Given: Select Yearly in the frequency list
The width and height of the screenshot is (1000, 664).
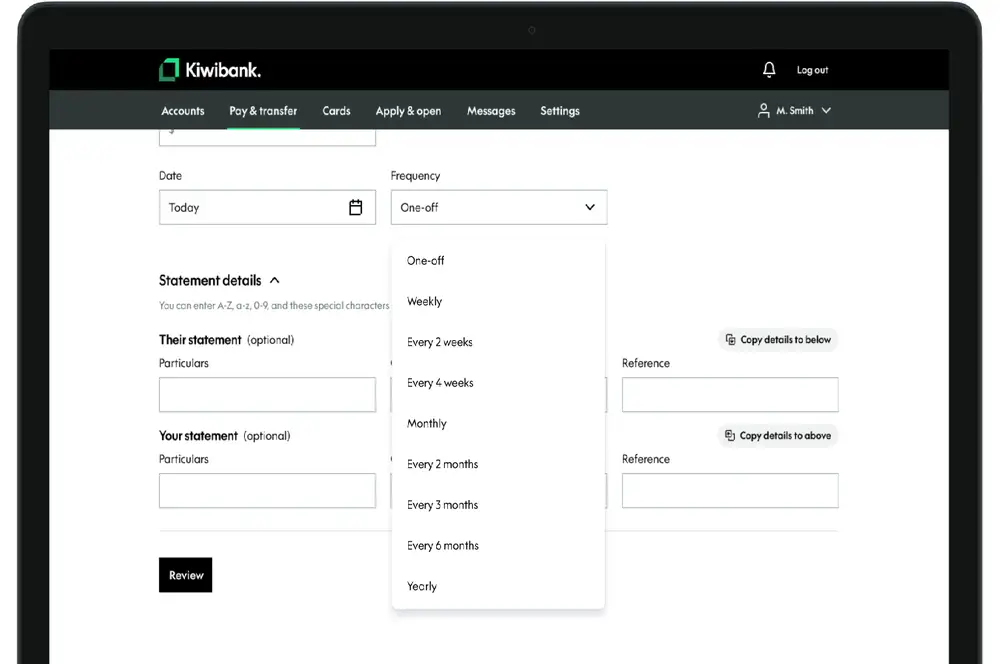Looking at the screenshot, I should point(422,587).
